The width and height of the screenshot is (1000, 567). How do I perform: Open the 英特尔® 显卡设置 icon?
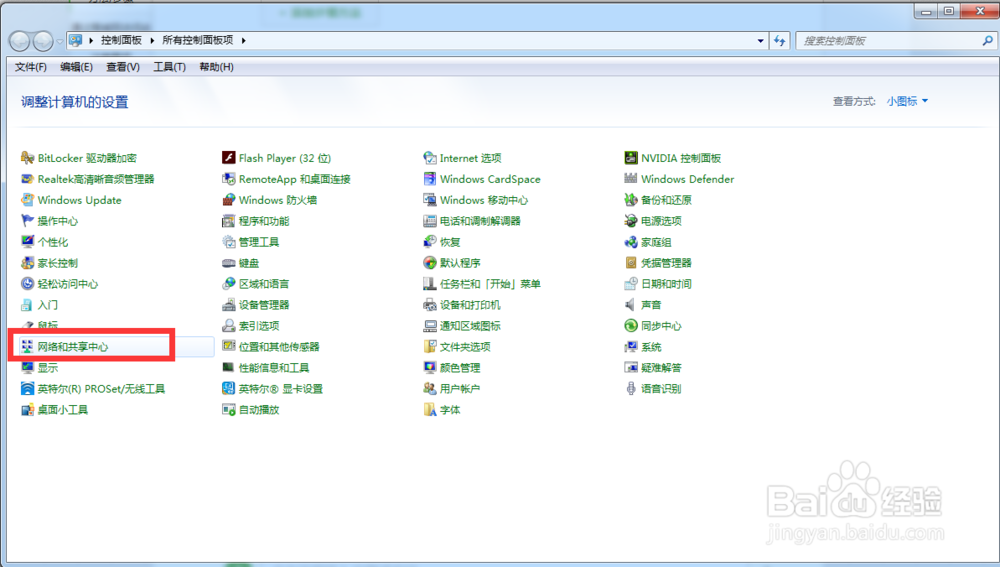coord(229,389)
